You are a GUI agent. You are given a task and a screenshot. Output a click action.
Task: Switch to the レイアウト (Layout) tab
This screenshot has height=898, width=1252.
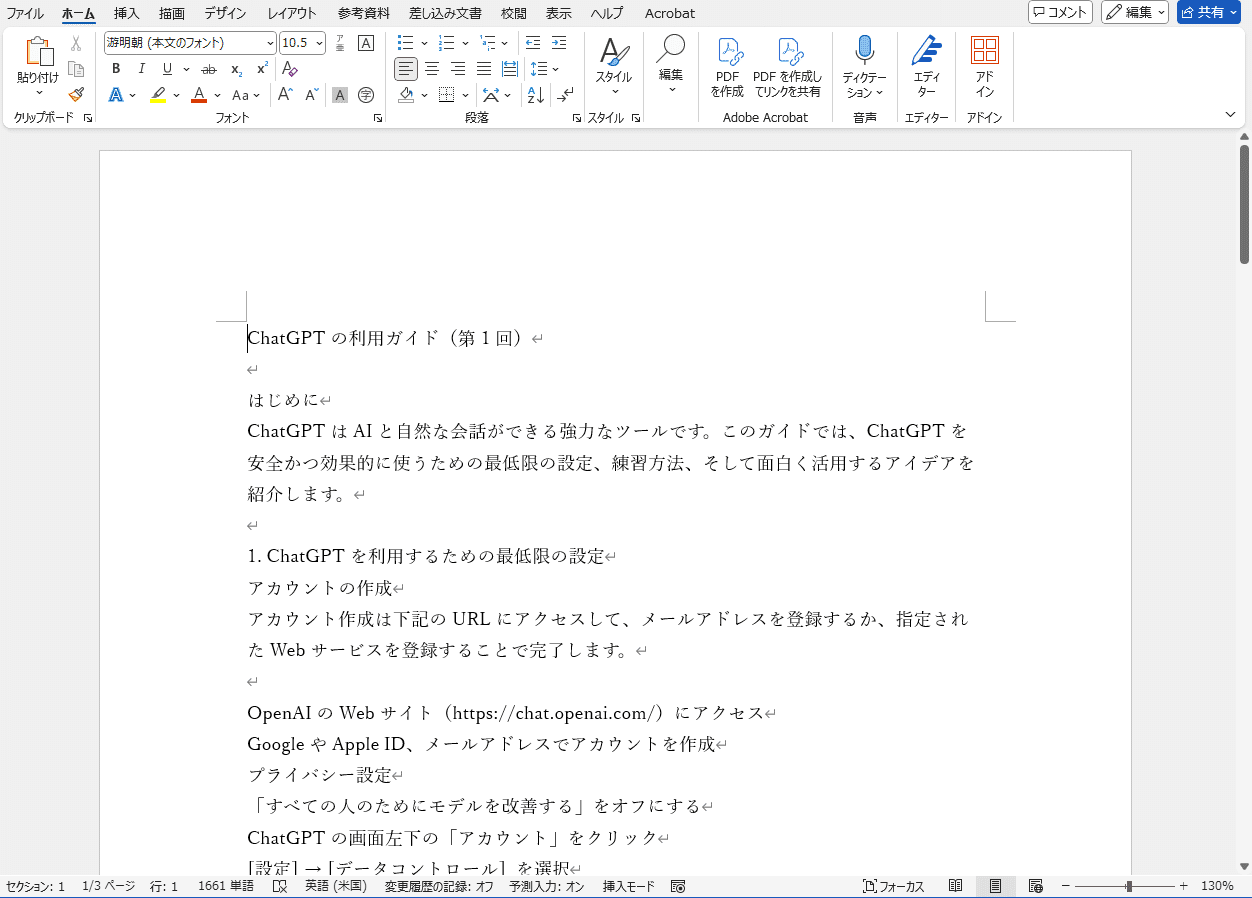(292, 13)
